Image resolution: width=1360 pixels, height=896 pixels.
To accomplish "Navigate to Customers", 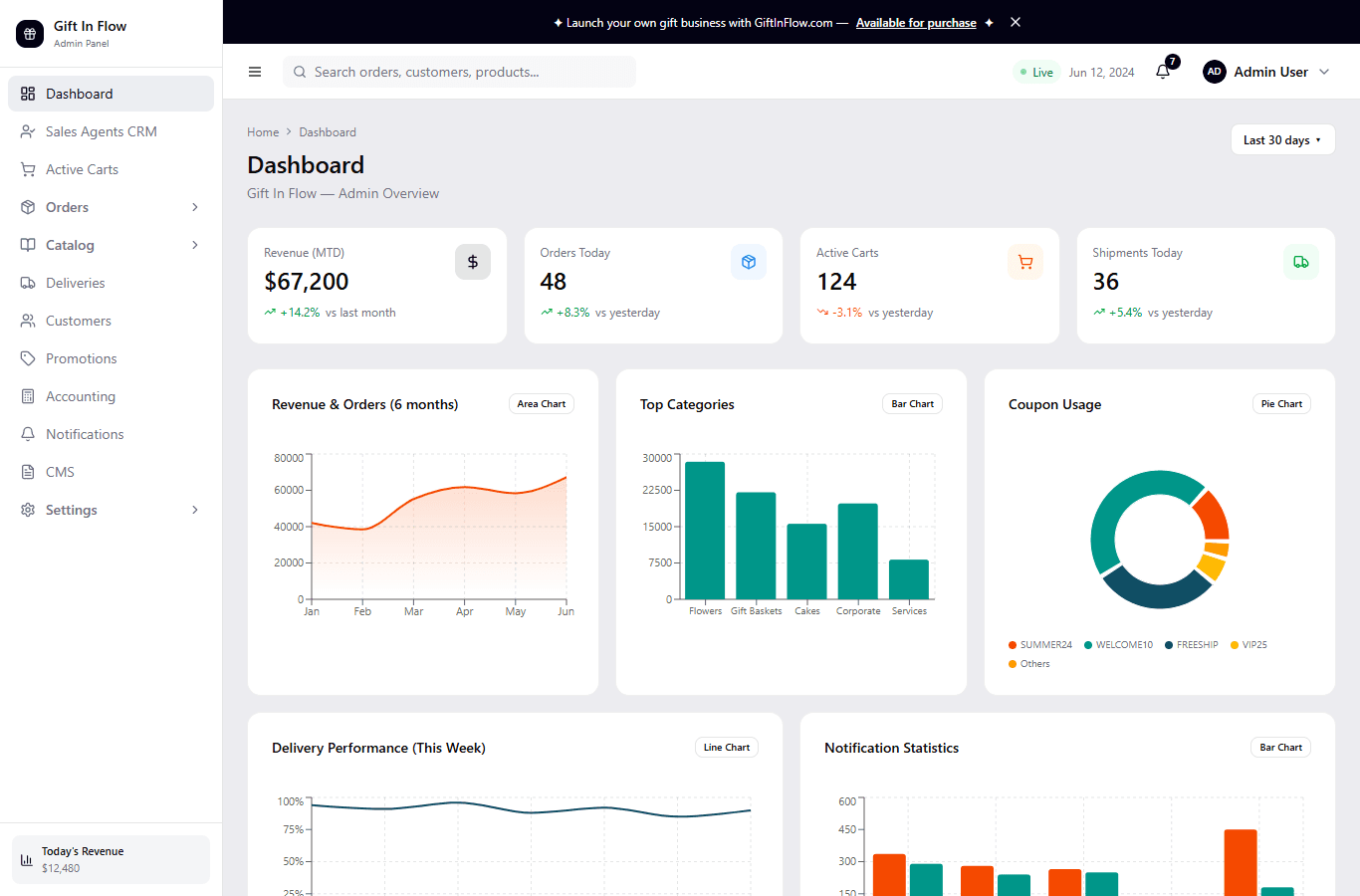I will pos(111,321).
